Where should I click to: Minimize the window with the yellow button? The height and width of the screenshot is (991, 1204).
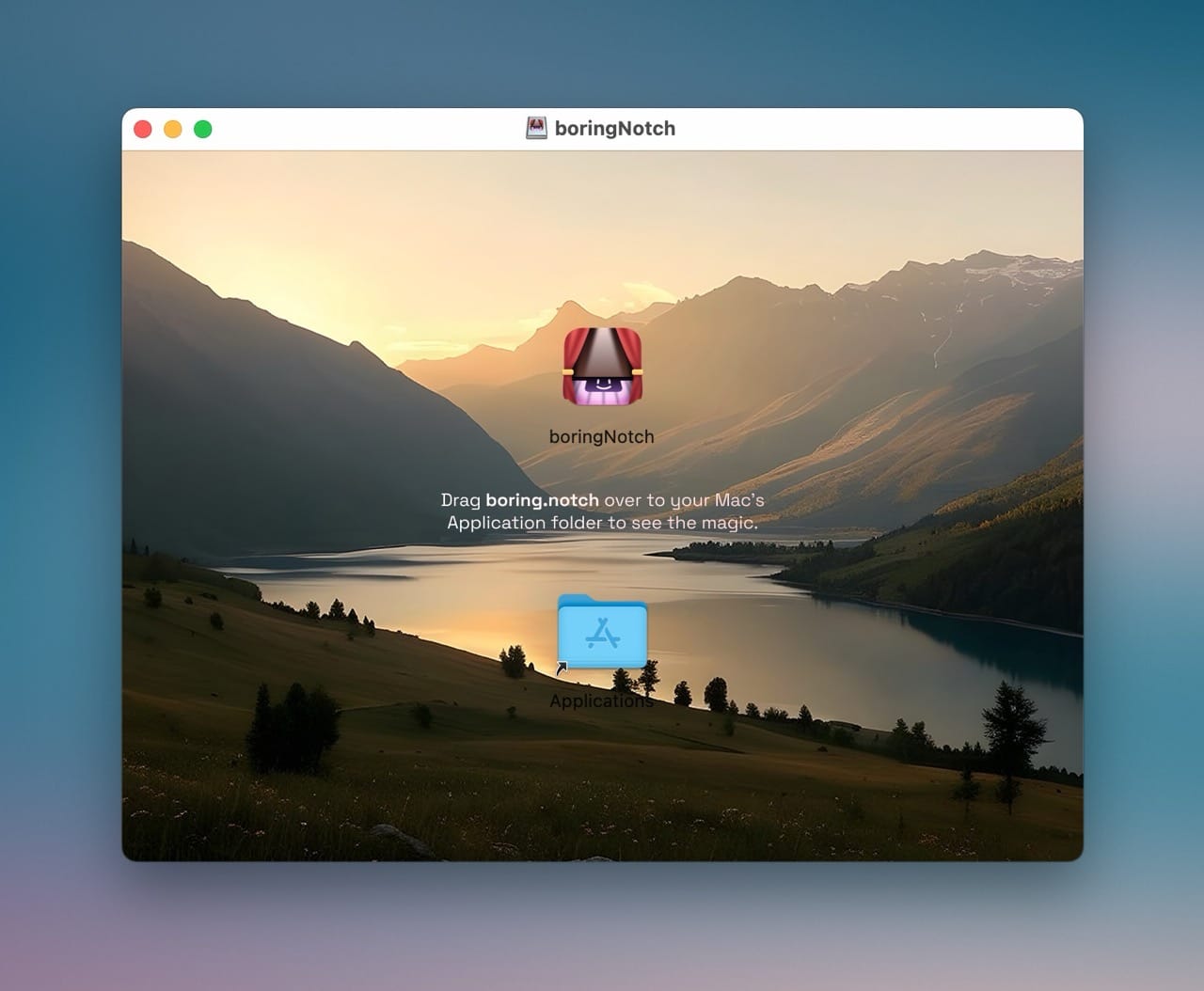click(173, 129)
